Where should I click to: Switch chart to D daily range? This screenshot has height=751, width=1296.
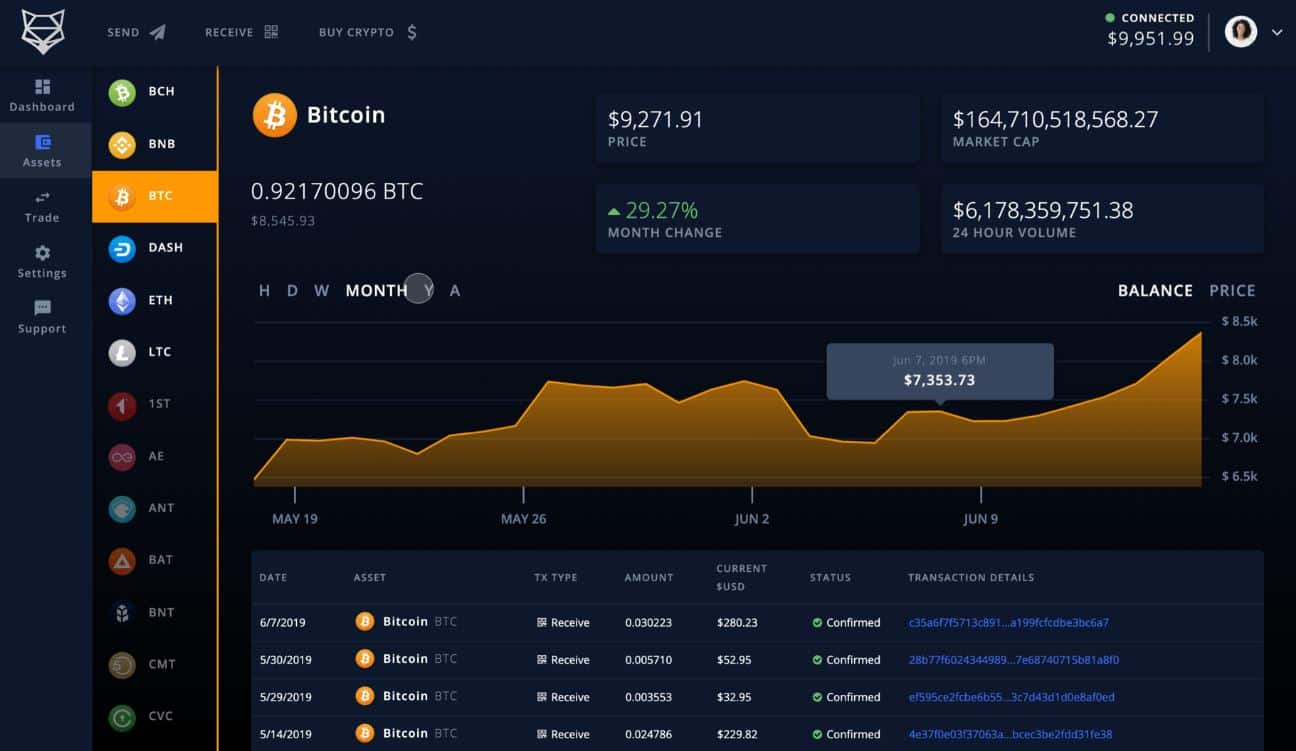(292, 291)
